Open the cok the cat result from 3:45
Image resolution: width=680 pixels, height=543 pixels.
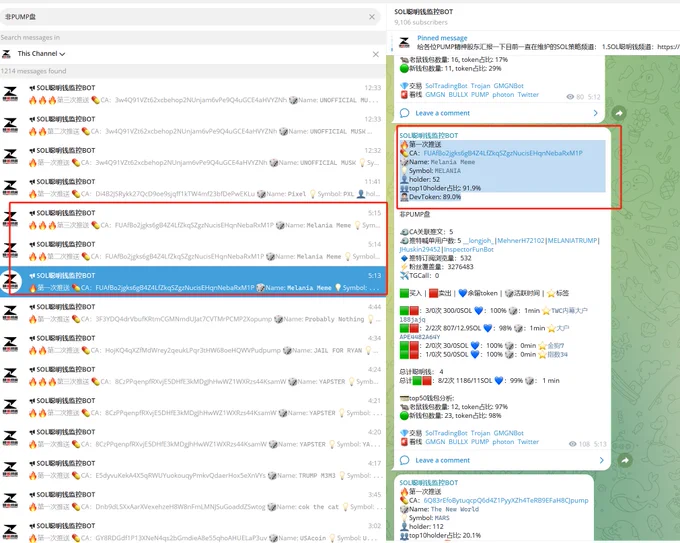(x=193, y=500)
